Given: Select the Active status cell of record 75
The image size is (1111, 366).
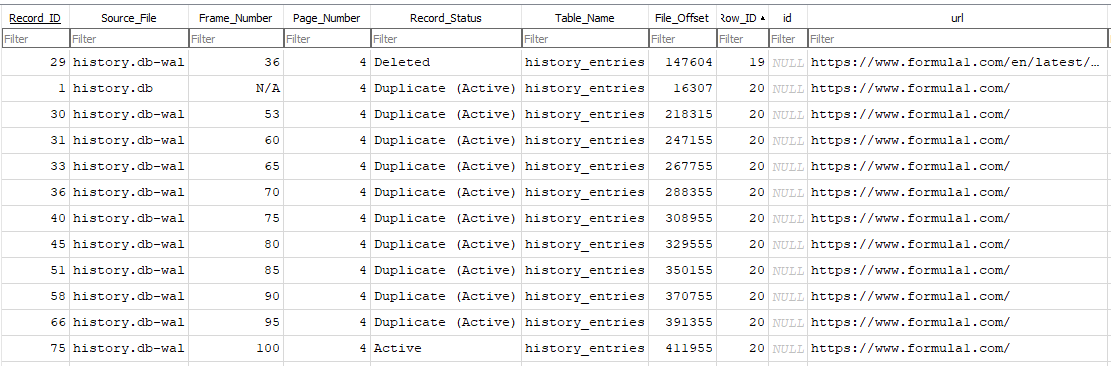Looking at the screenshot, I should (446, 348).
